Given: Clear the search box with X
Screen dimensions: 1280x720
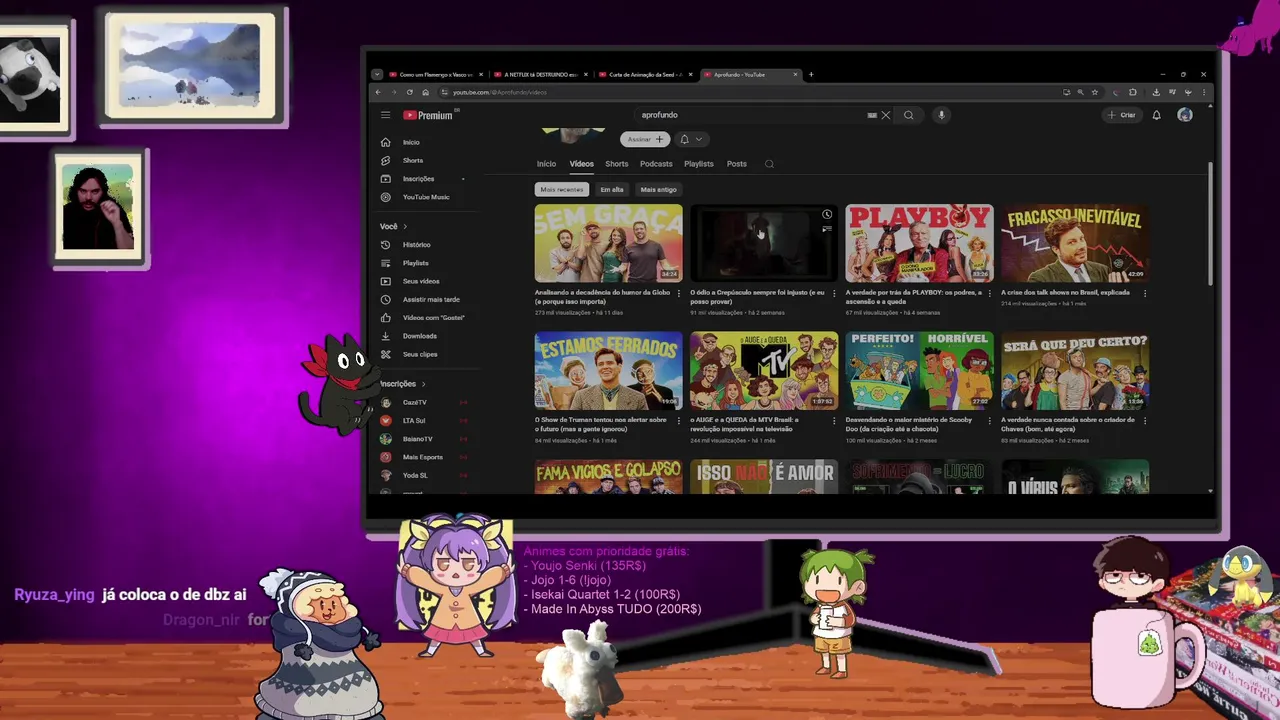Looking at the screenshot, I should [885, 115].
